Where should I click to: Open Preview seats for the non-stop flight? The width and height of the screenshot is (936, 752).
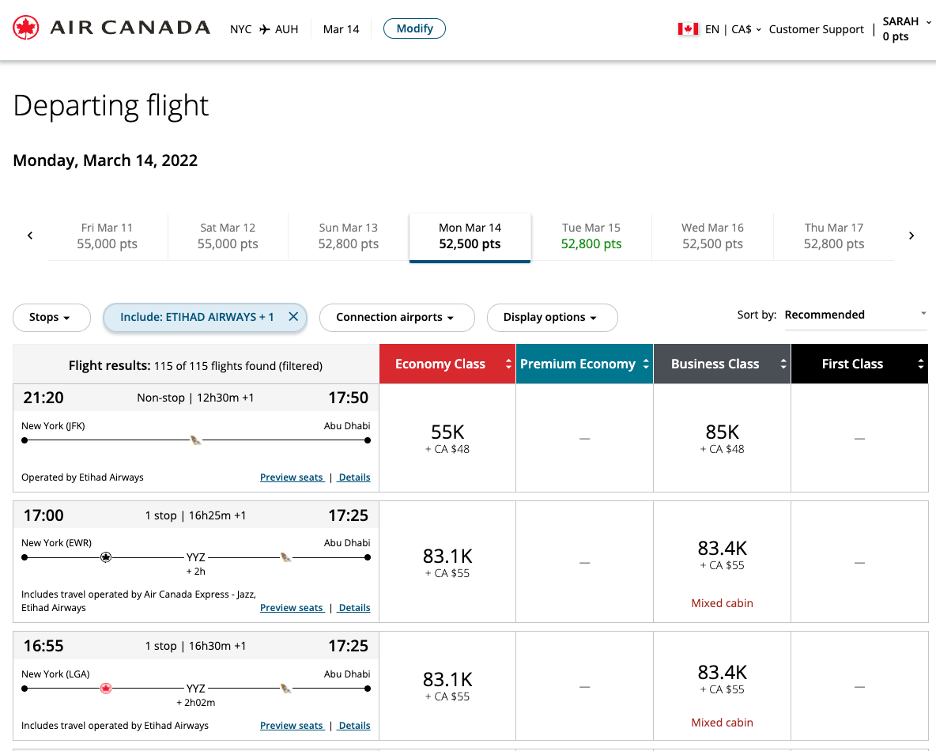coord(292,477)
